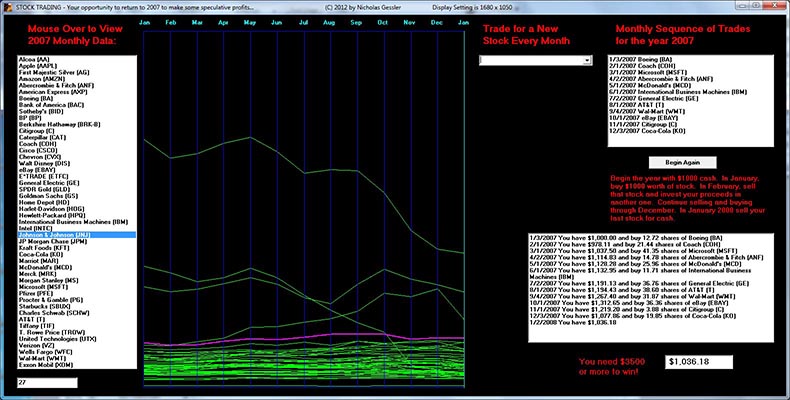Select Tiffany (TIF) in the stock list

pyautogui.click(x=77, y=326)
